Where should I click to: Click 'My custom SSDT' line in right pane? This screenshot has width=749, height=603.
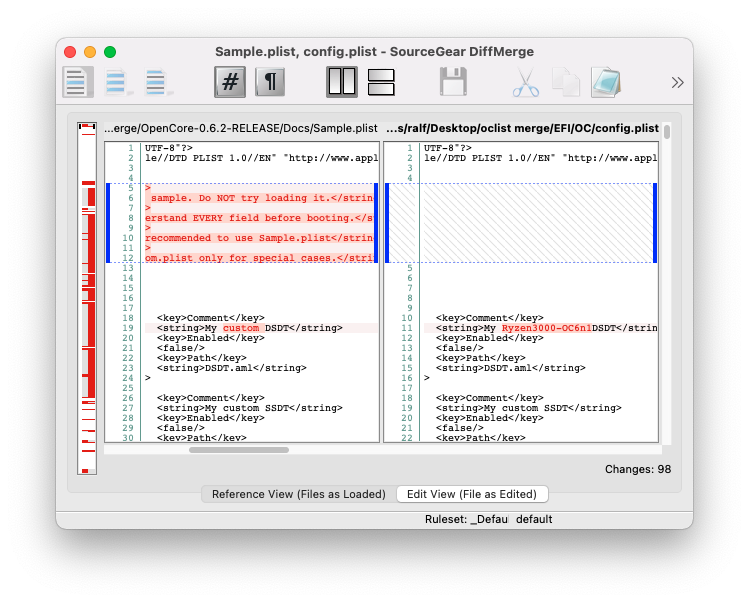(x=529, y=408)
